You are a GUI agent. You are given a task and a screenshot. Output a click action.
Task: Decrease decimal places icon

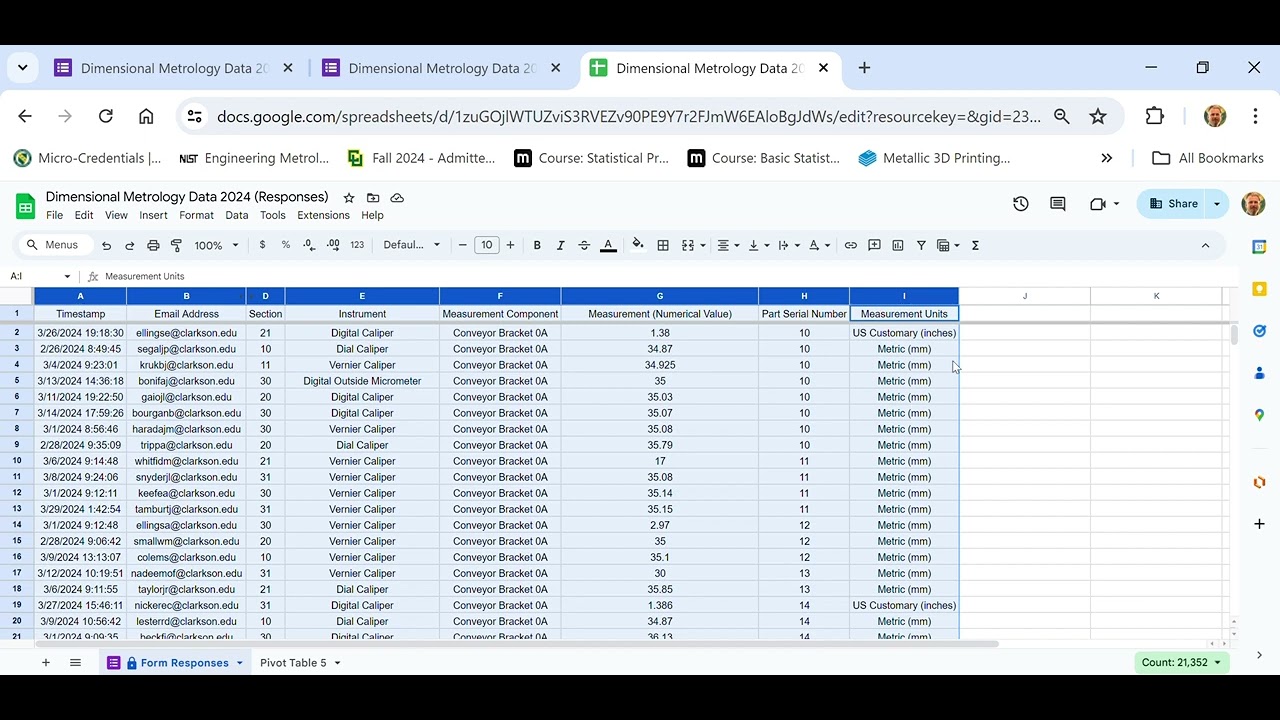point(309,245)
